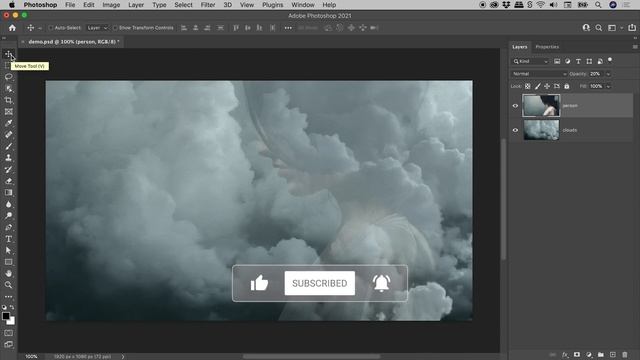Viewport: 640px width, 360px height.
Task: Click the Home button in options bar
Action: click(12, 28)
